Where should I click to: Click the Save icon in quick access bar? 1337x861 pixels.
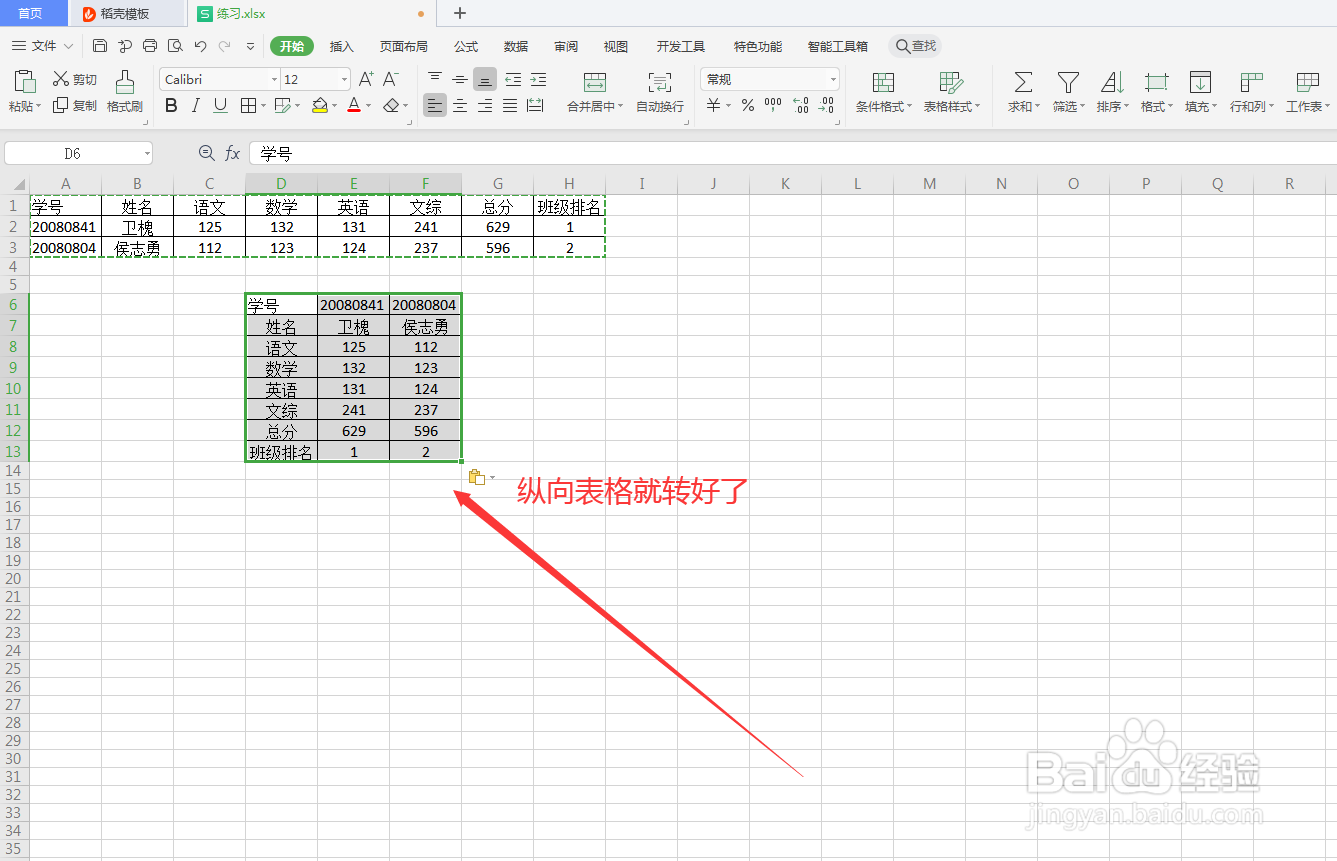click(x=100, y=46)
